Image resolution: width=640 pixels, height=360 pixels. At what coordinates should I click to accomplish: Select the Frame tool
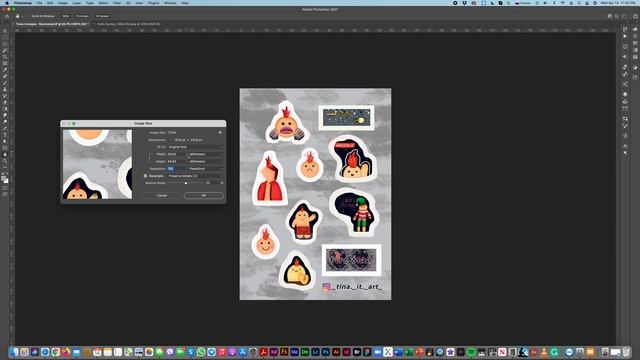click(x=5, y=63)
